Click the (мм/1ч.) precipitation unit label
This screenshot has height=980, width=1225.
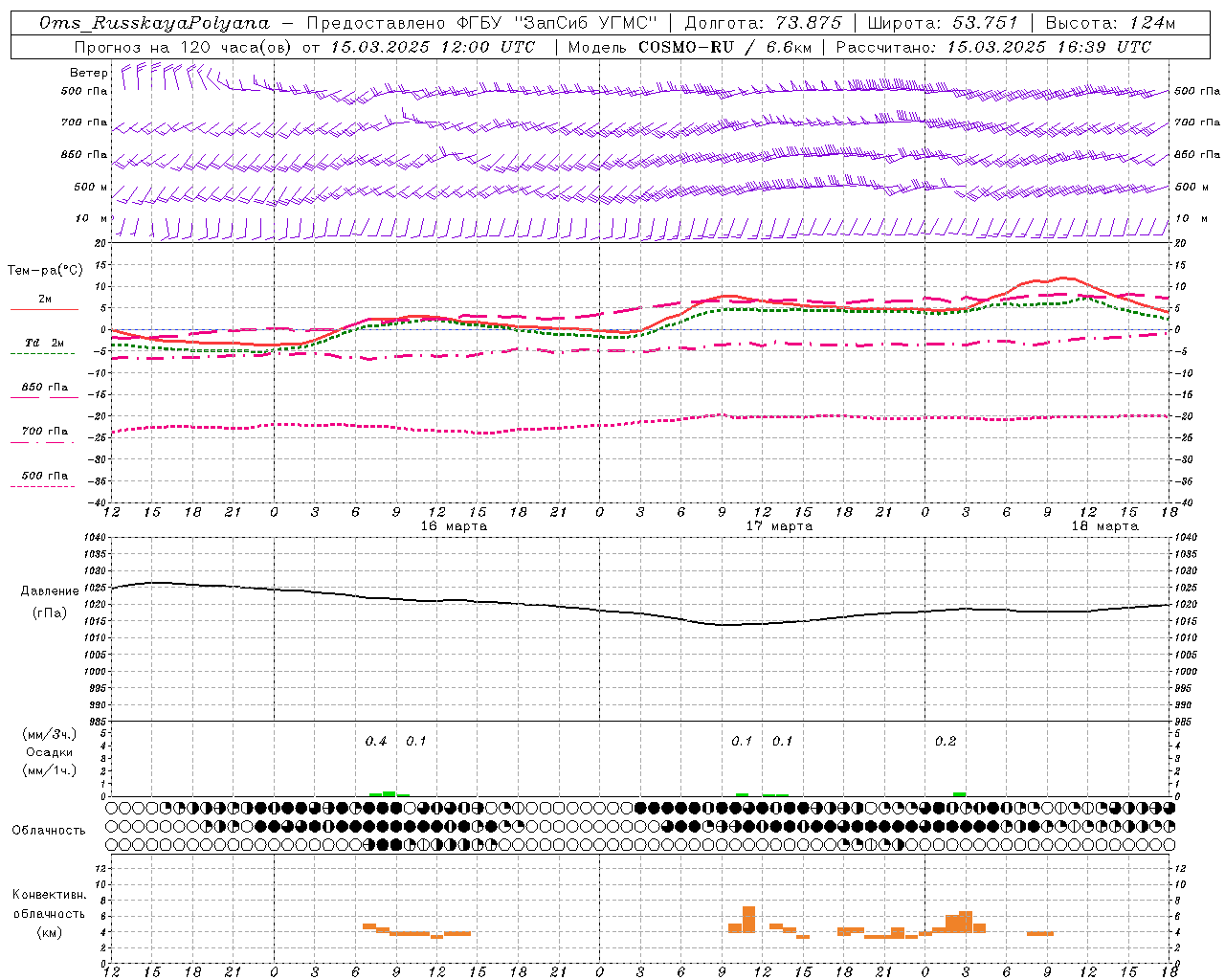[x=49, y=770]
